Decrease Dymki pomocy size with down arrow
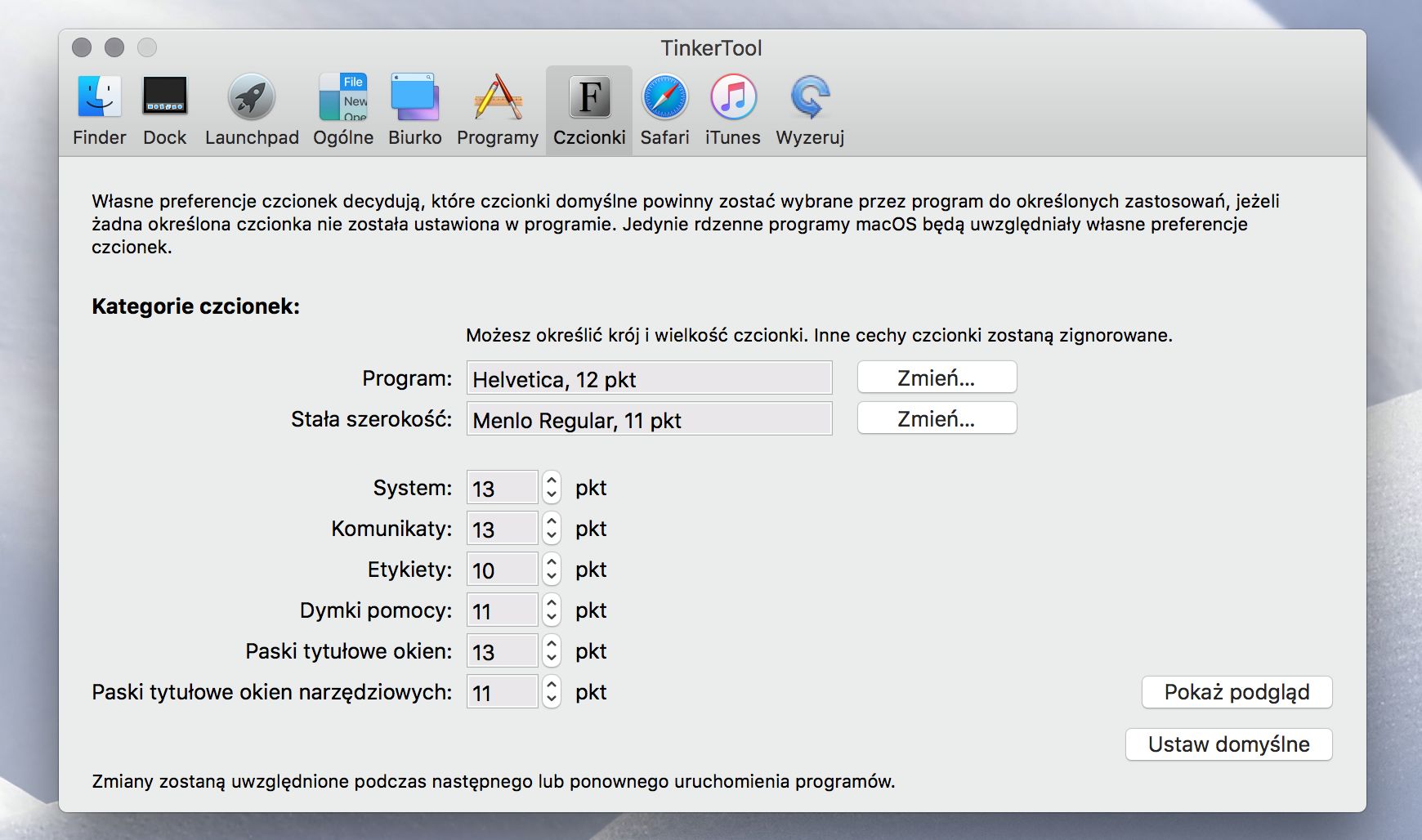Viewport: 1422px width, 840px height. tap(552, 619)
